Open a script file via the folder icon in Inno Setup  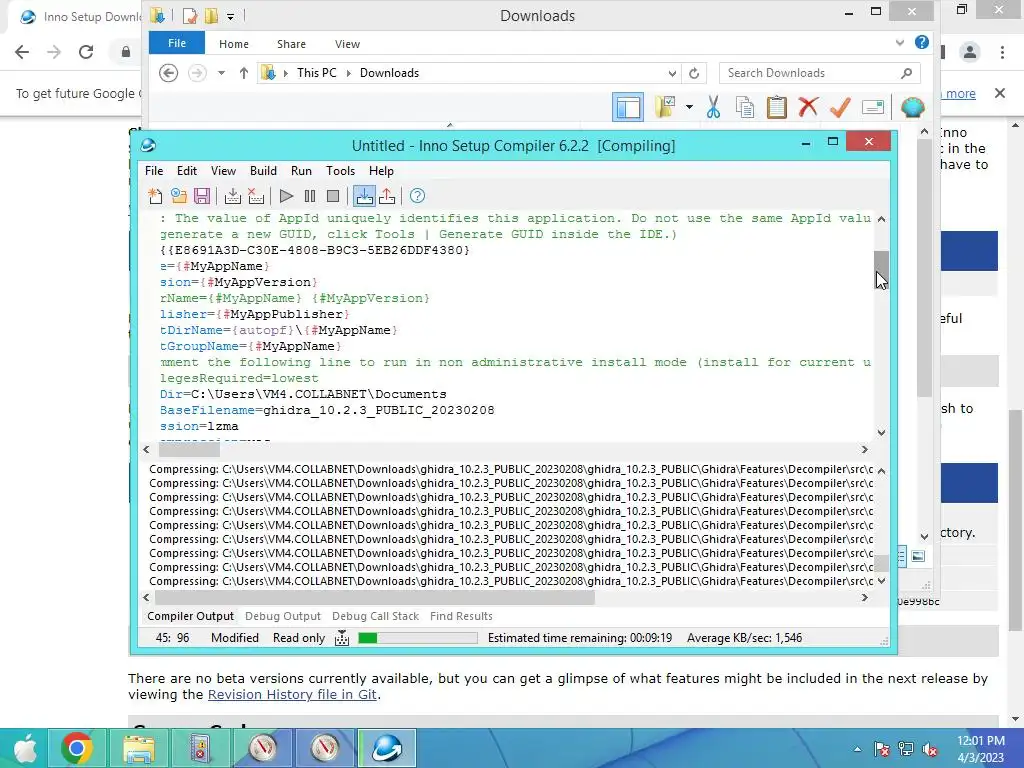point(179,196)
